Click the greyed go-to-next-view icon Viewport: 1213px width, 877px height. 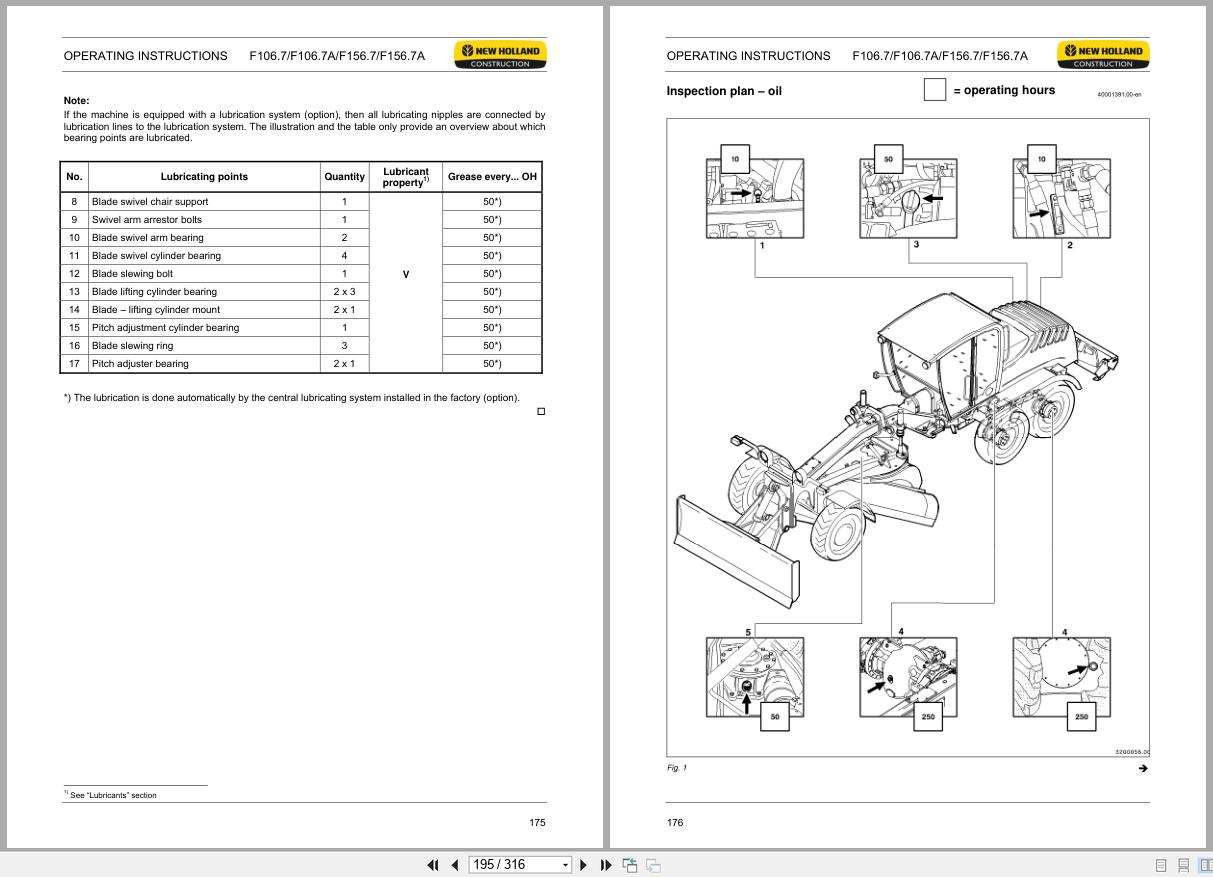pyautogui.click(x=653, y=865)
